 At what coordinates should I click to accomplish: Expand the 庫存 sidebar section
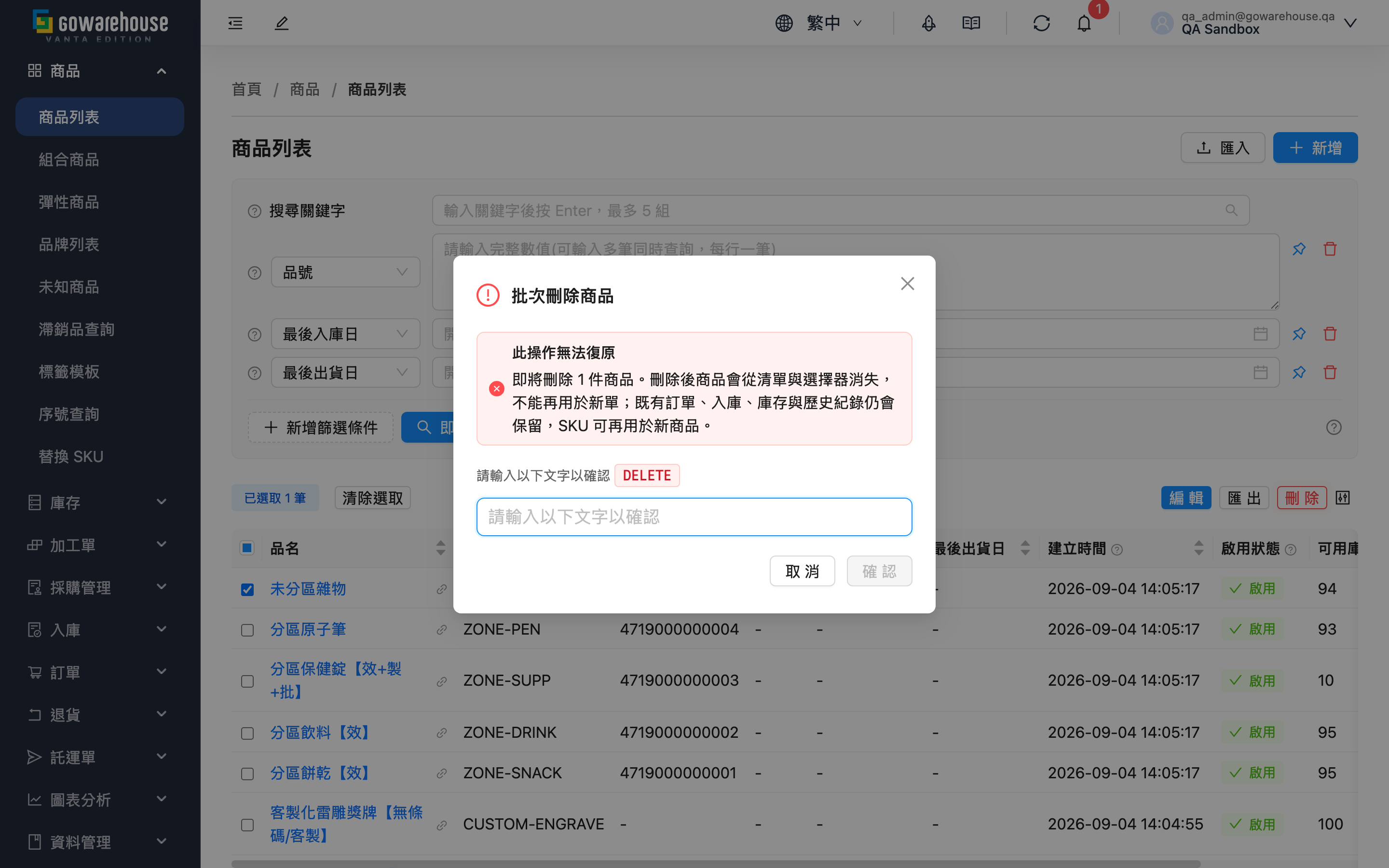coord(100,502)
